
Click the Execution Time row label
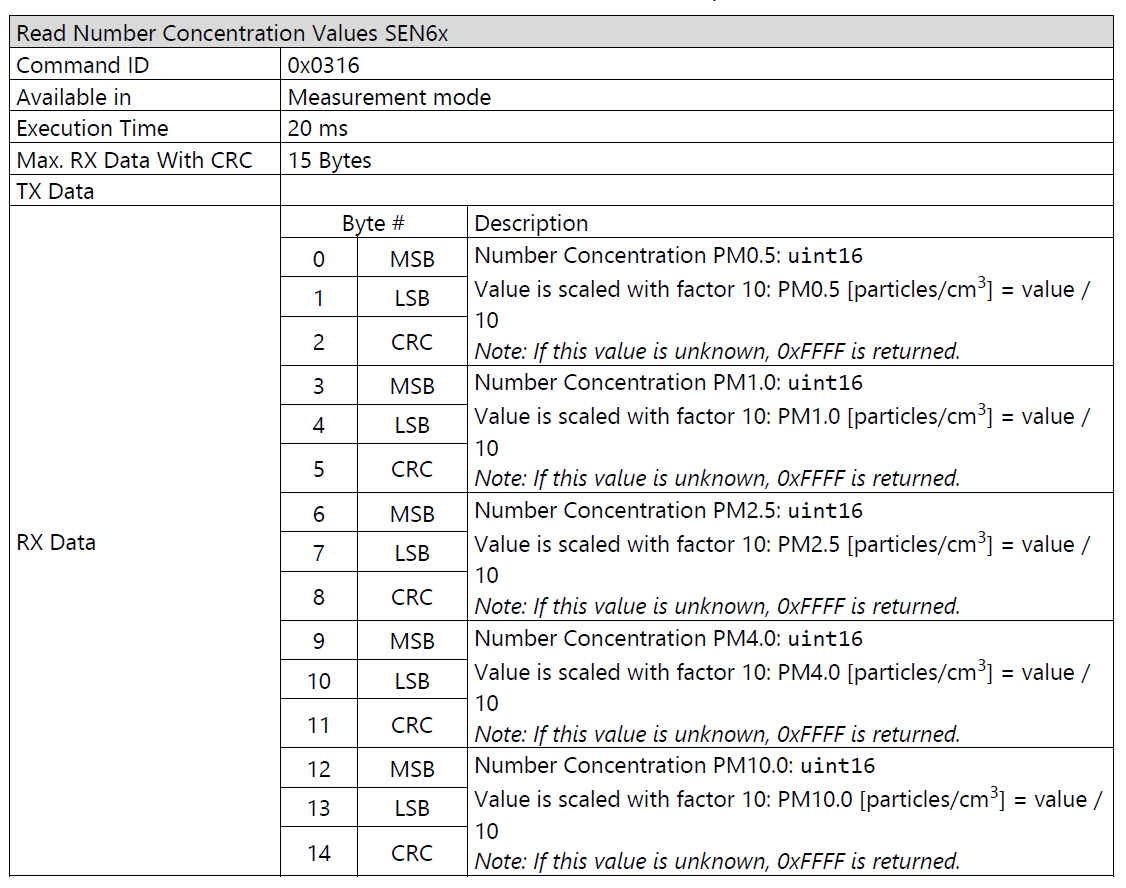click(x=93, y=128)
